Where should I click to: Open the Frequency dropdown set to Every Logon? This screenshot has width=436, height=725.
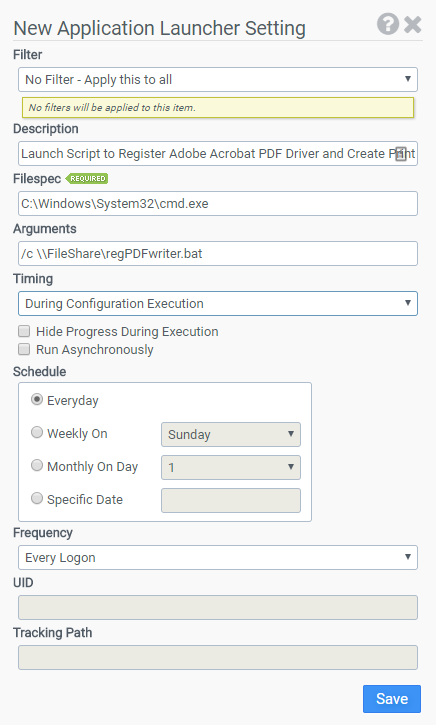click(x=218, y=558)
